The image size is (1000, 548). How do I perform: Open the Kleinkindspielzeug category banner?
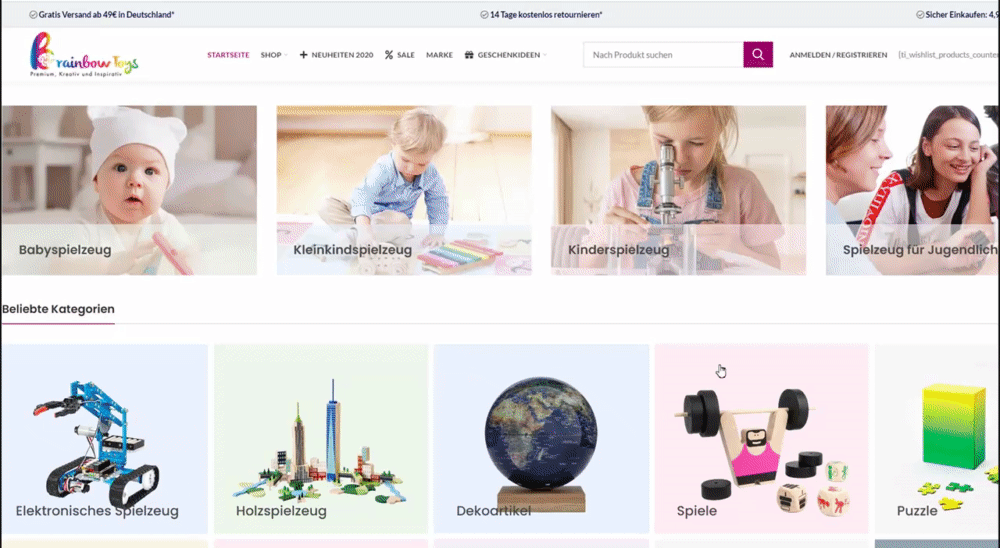[x=404, y=190]
